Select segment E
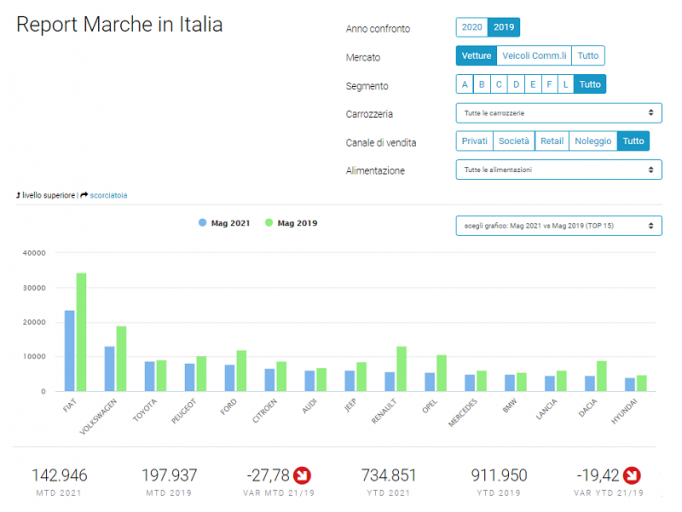This screenshot has height=512, width=682. pos(533,84)
